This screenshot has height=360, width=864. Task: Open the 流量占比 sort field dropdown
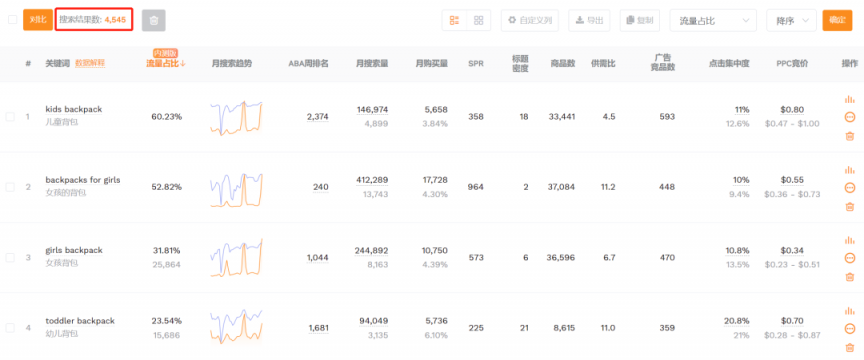(714, 20)
